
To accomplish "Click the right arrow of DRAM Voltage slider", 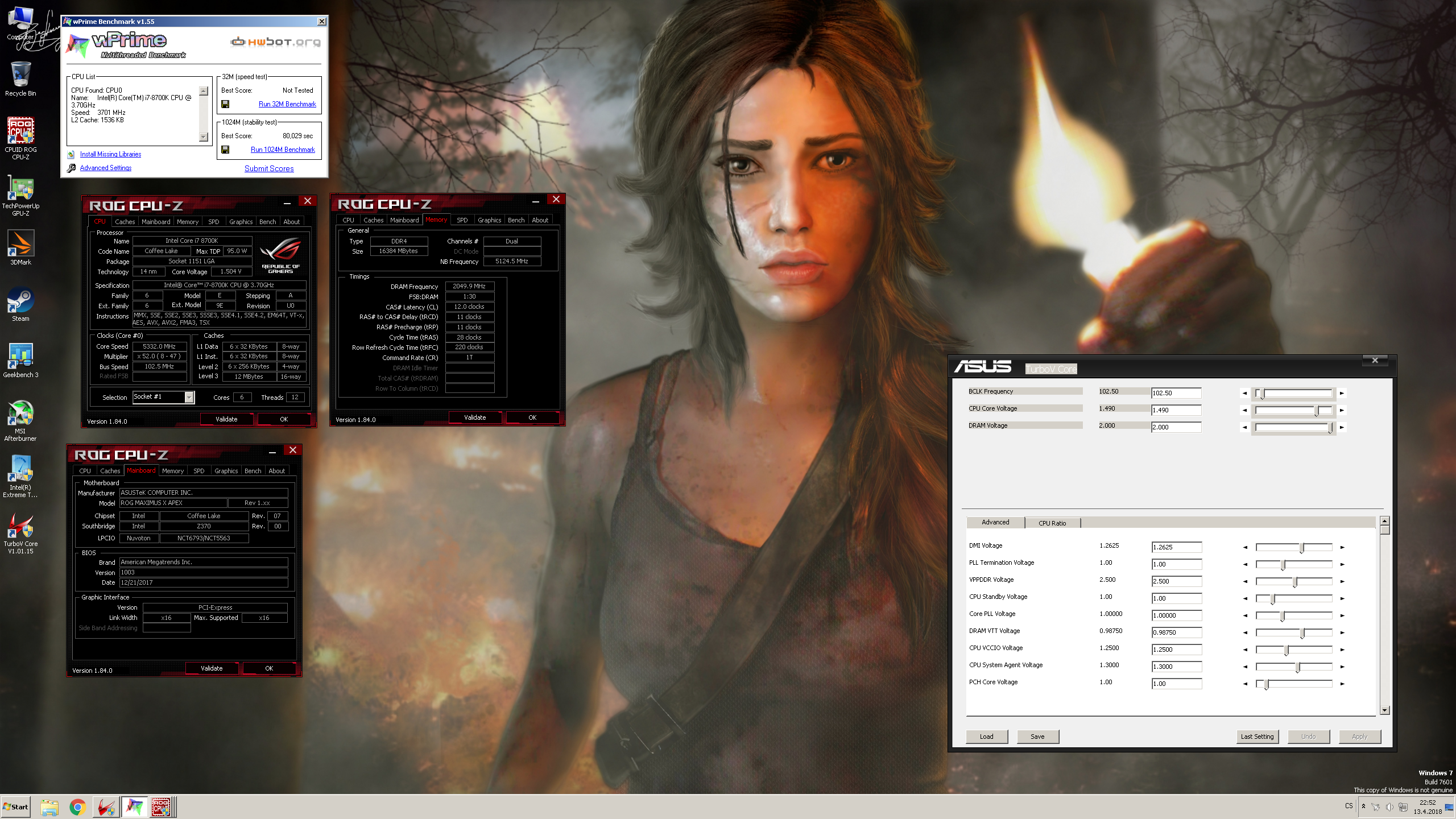I will (x=1342, y=427).
